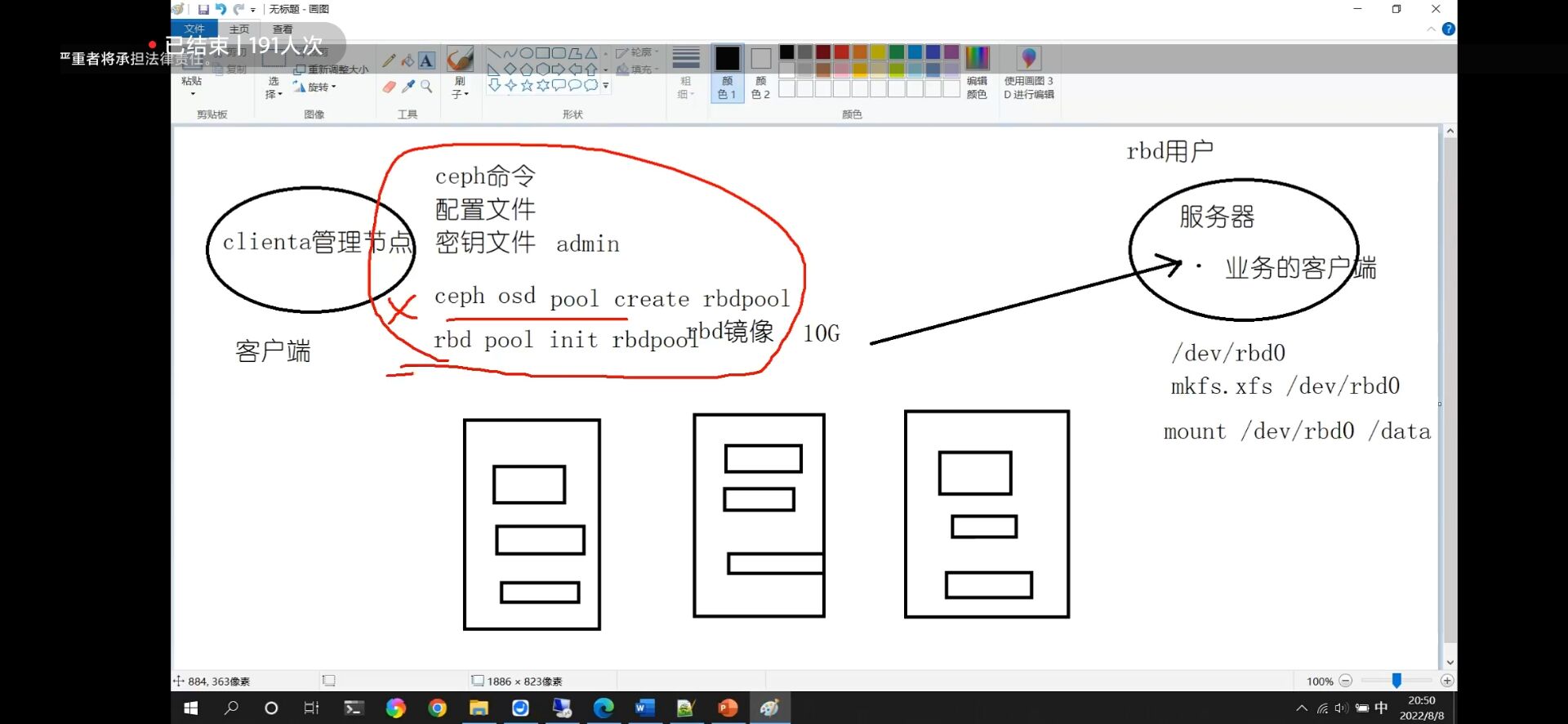This screenshot has width=1568, height=724.
Task: Open the Outline (轮廓) dropdown
Action: [x=637, y=52]
